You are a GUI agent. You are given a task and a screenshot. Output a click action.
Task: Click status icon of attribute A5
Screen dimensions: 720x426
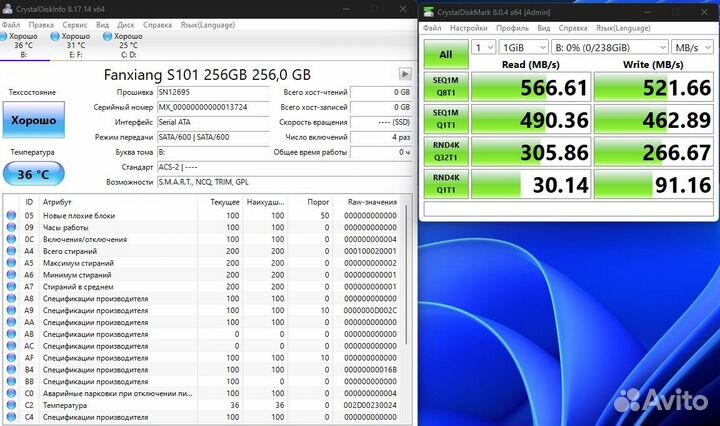pos(11,263)
